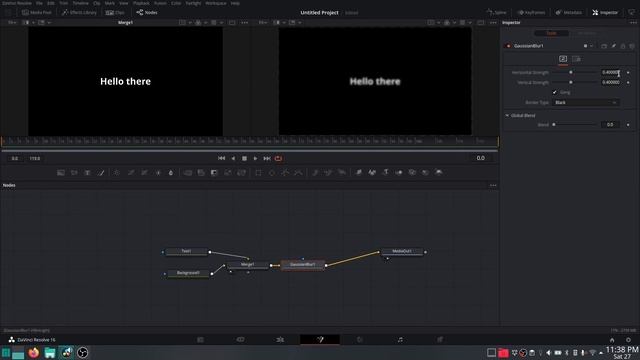Open the Border Type dropdown showing Black
640x360 pixels.
coord(586,102)
